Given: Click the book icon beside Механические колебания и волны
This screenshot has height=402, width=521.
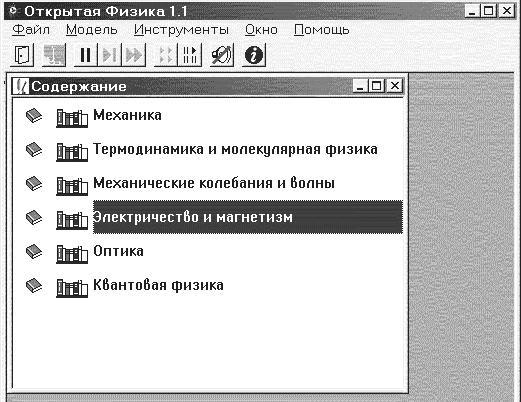Looking at the screenshot, I should 34,184.
